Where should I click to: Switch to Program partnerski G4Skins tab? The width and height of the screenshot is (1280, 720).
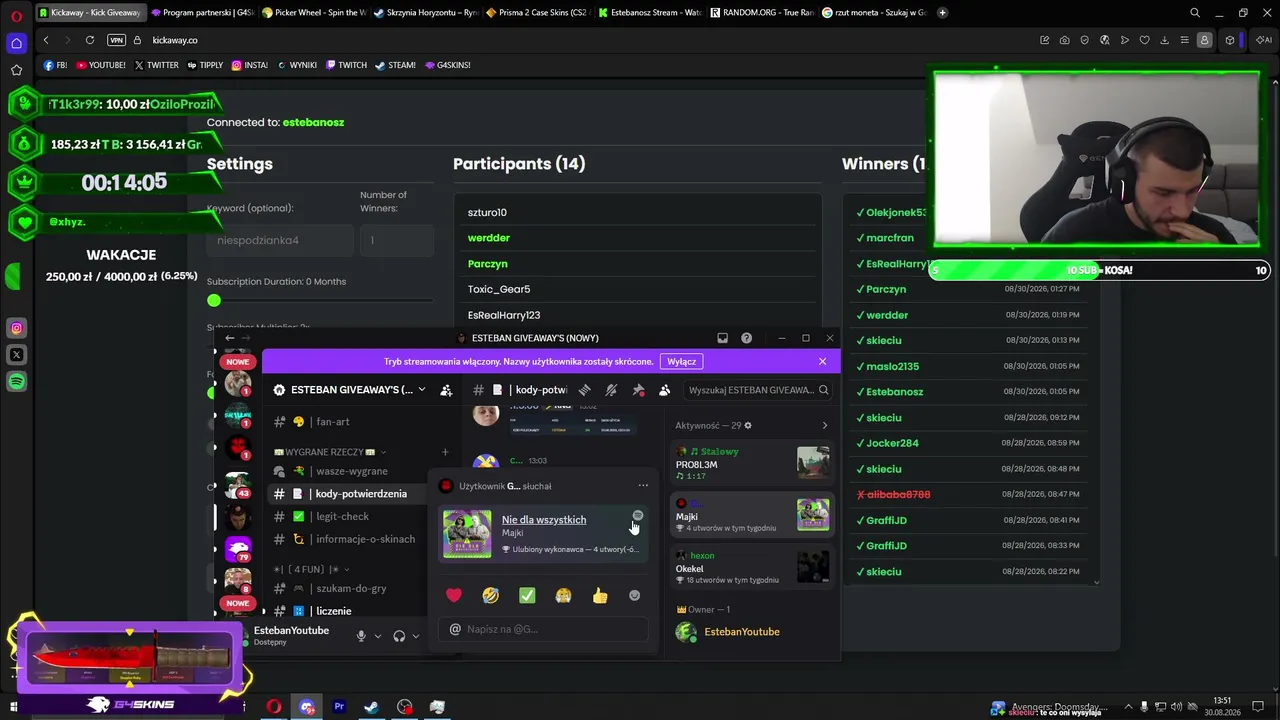tap(201, 13)
